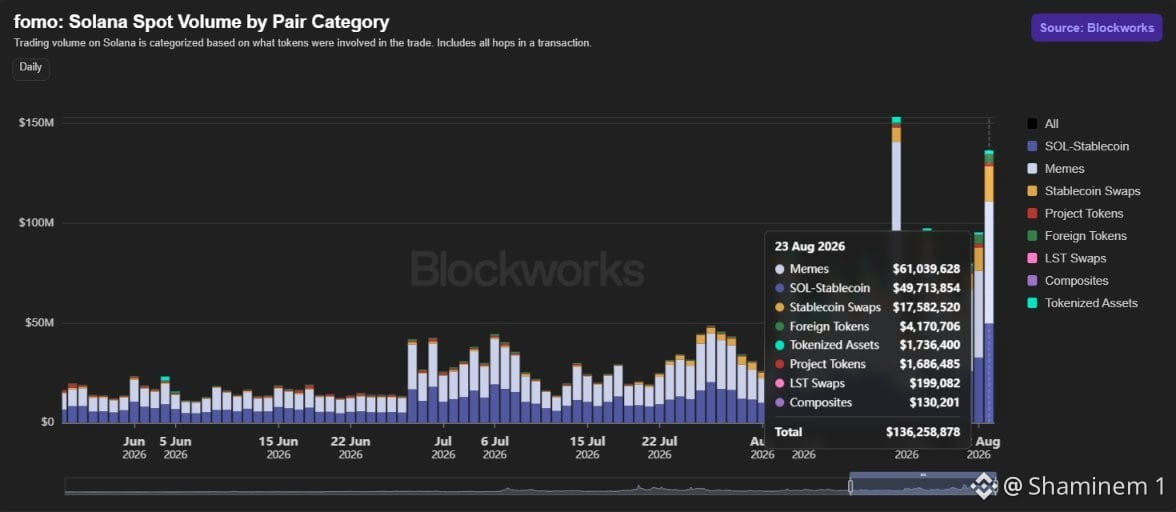Toggle SOL-Stablecoin series in legend
This screenshot has width=1176, height=512.
pos(1078,146)
